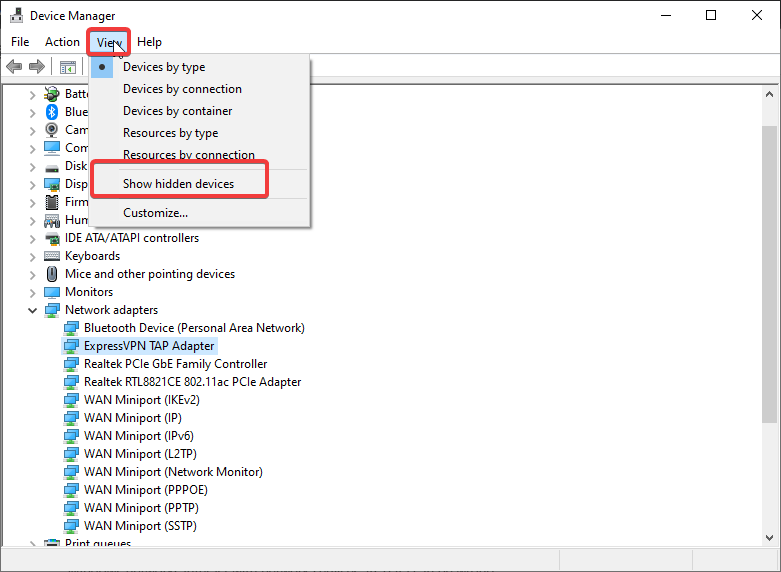
Task: Click the vertical scrollbar thumb
Action: click(x=769, y=275)
